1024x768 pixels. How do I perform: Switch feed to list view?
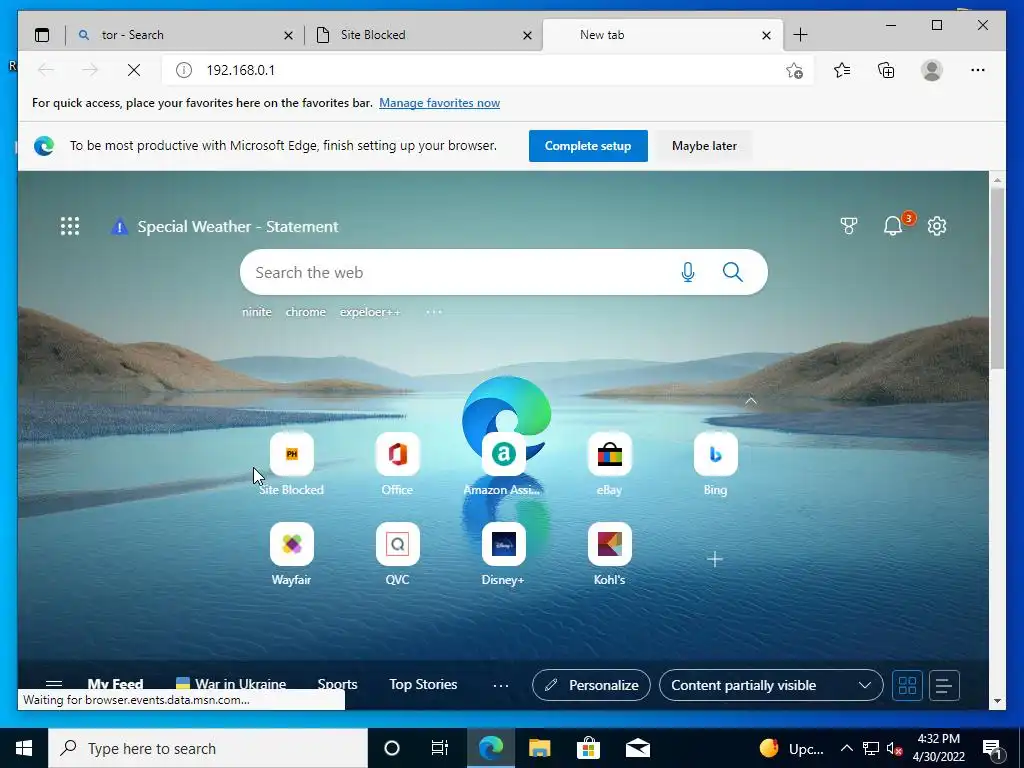944,685
